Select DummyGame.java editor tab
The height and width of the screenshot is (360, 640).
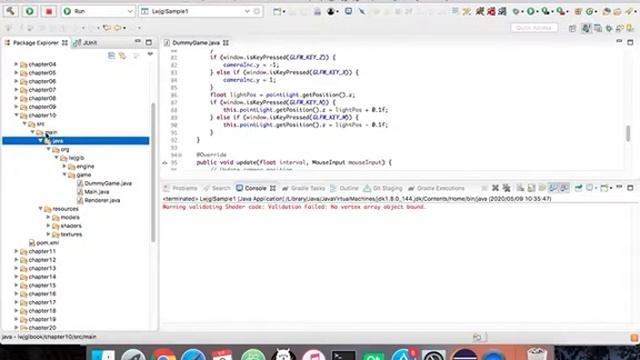click(196, 42)
